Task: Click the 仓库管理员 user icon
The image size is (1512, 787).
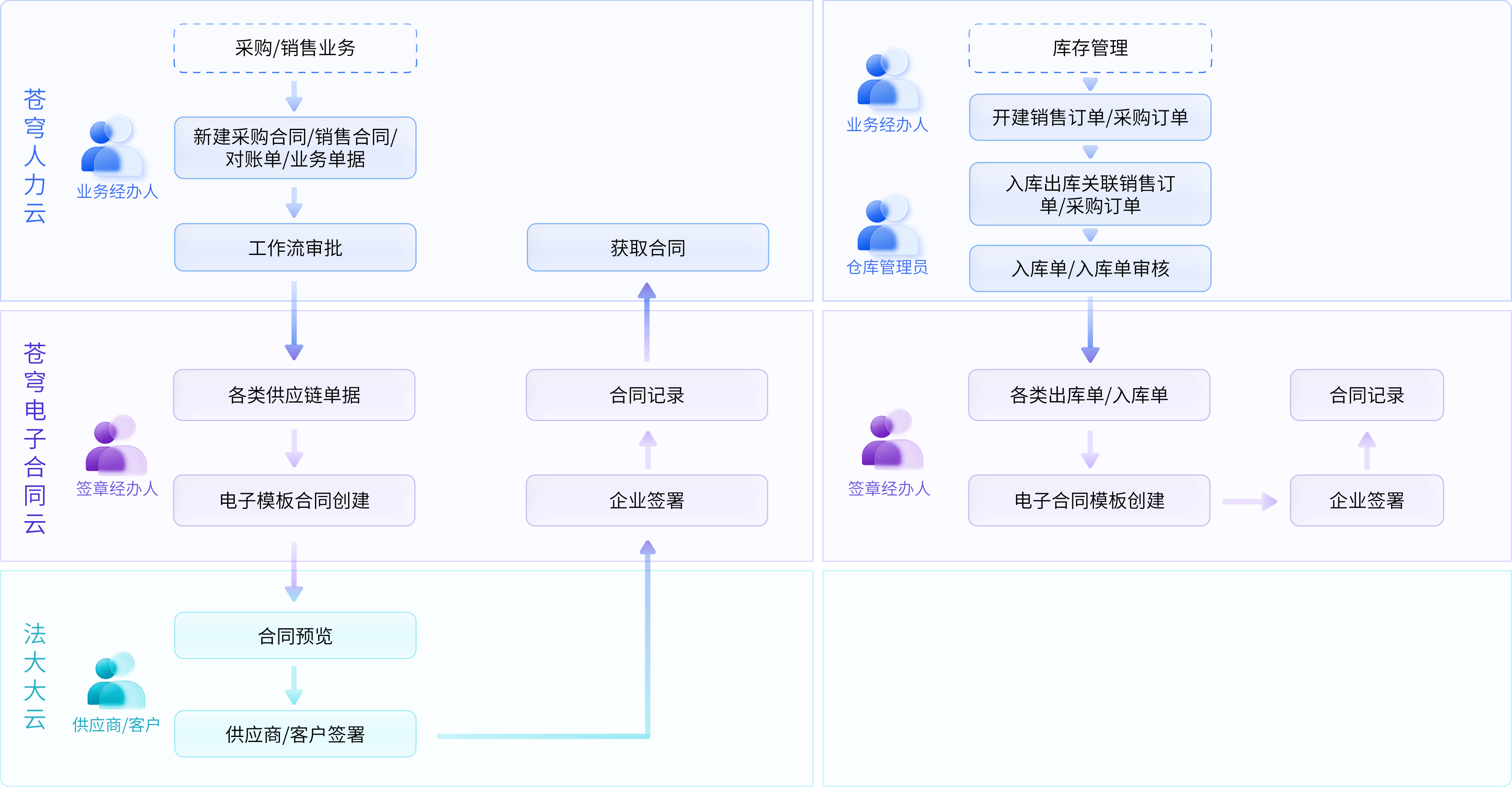Action: [x=888, y=224]
